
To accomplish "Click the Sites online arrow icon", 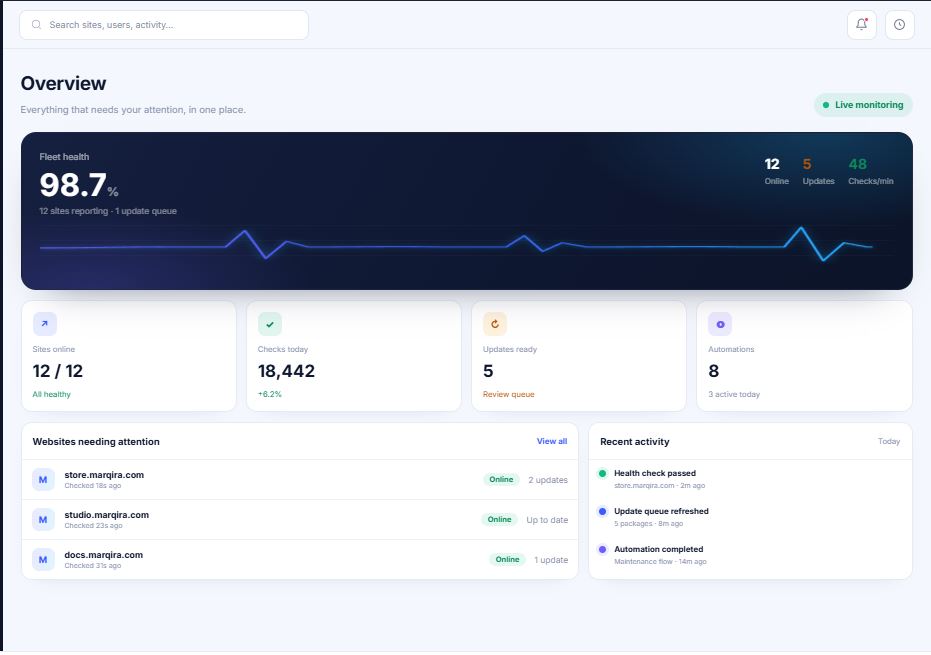I will (x=45, y=324).
